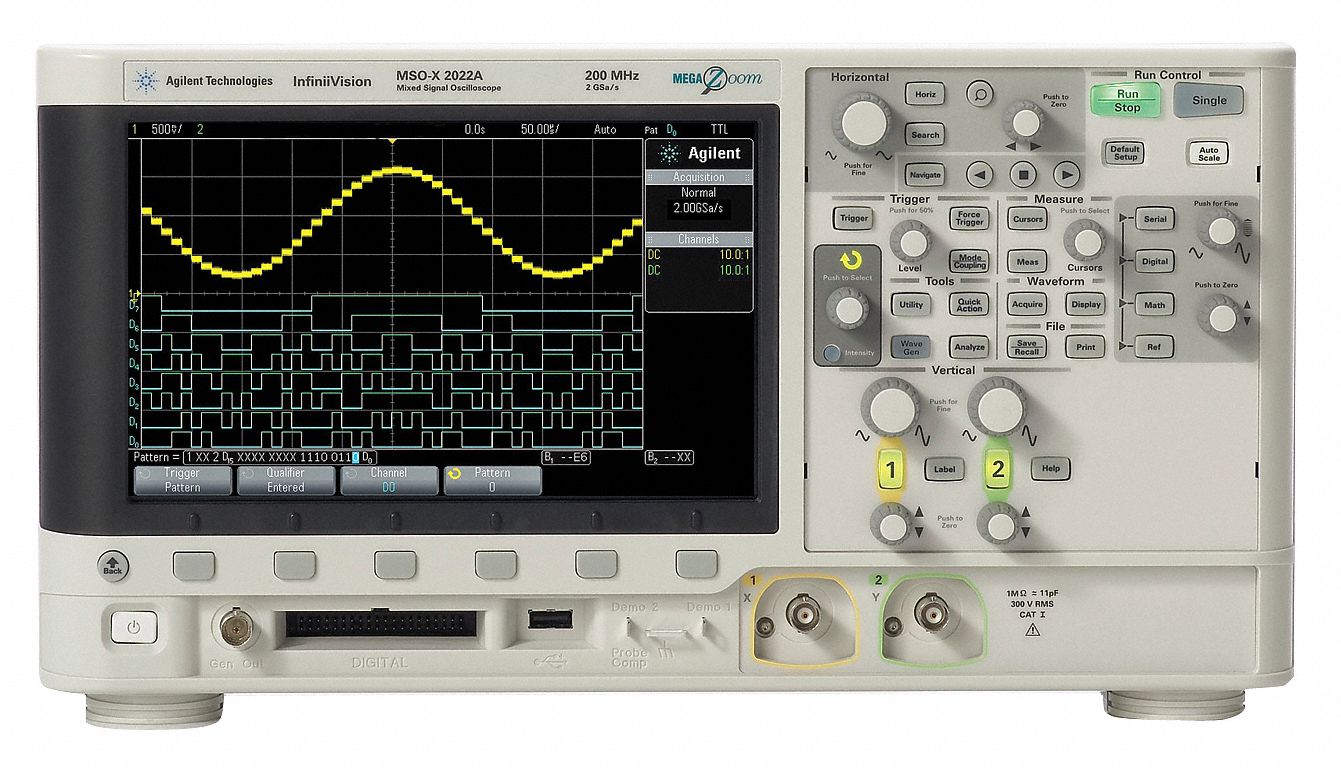
Task: Push channel 1 vertical scale knob
Action: coord(892,409)
